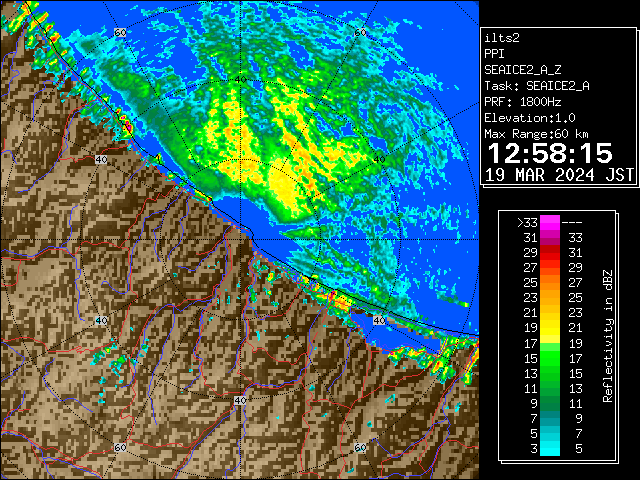Select the 'ilts2' radar site label
This screenshot has width=640, height=480.
click(502, 38)
